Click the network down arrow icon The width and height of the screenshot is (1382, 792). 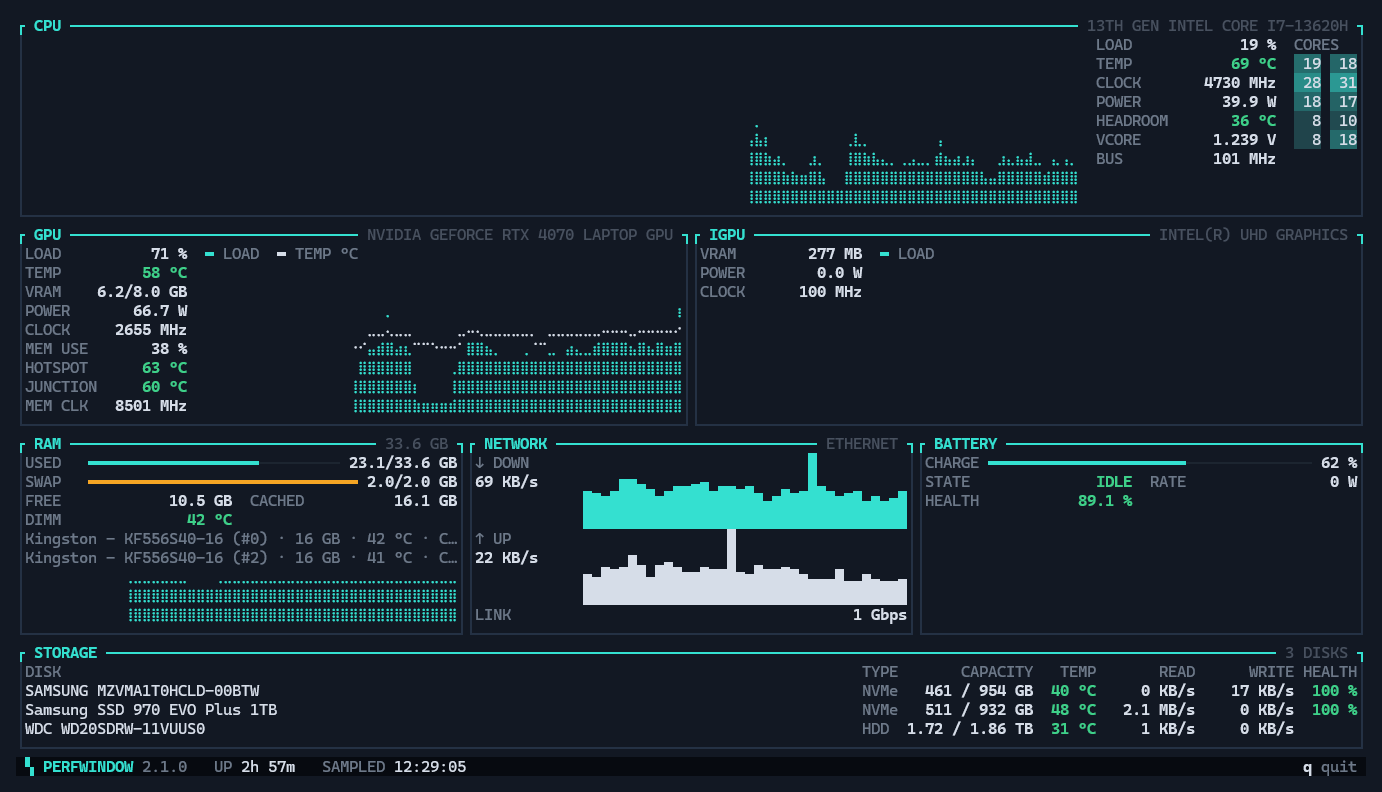click(479, 463)
